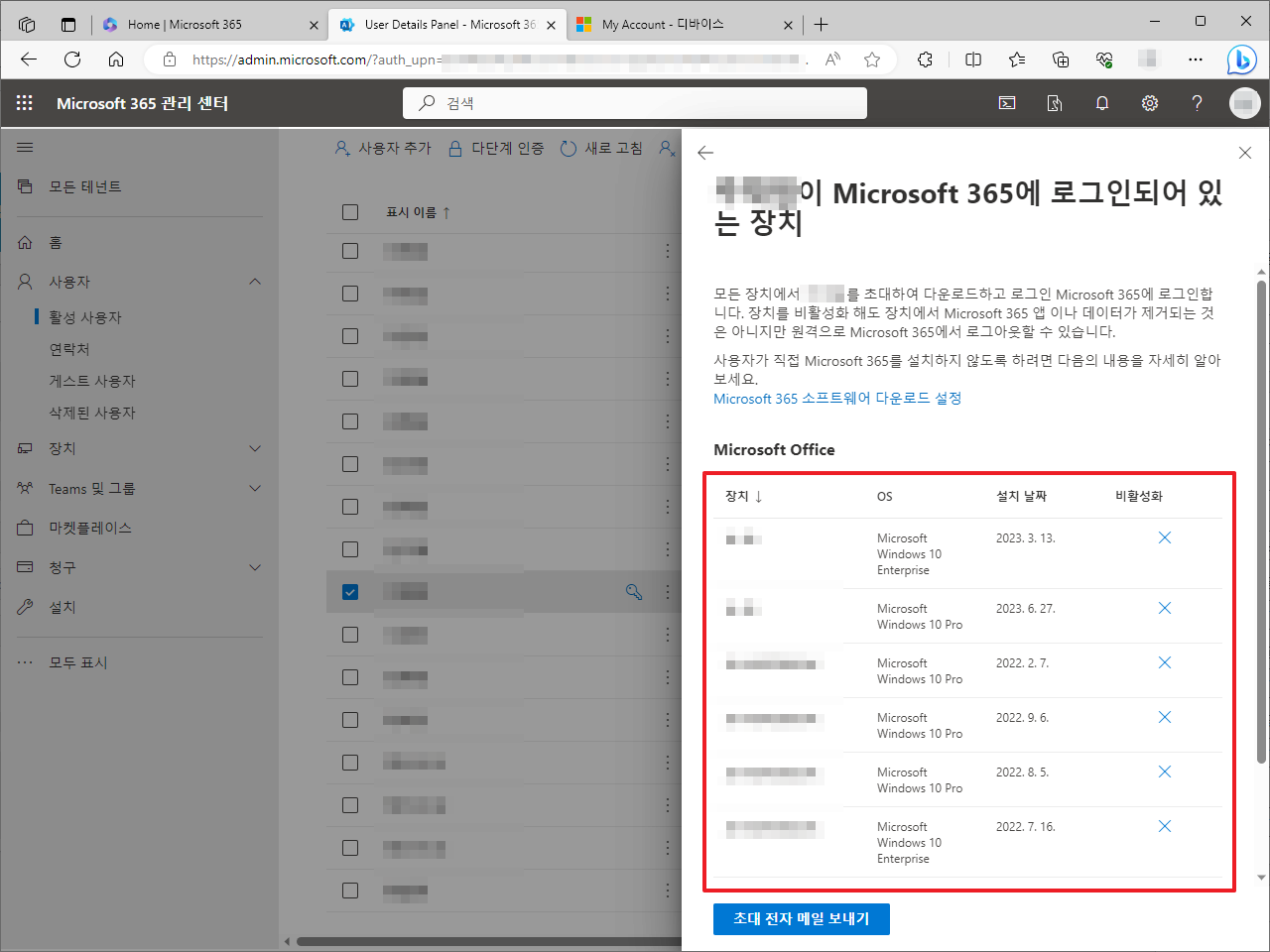Open 활성 사용자 page
The width and height of the screenshot is (1270, 952).
coord(85,317)
